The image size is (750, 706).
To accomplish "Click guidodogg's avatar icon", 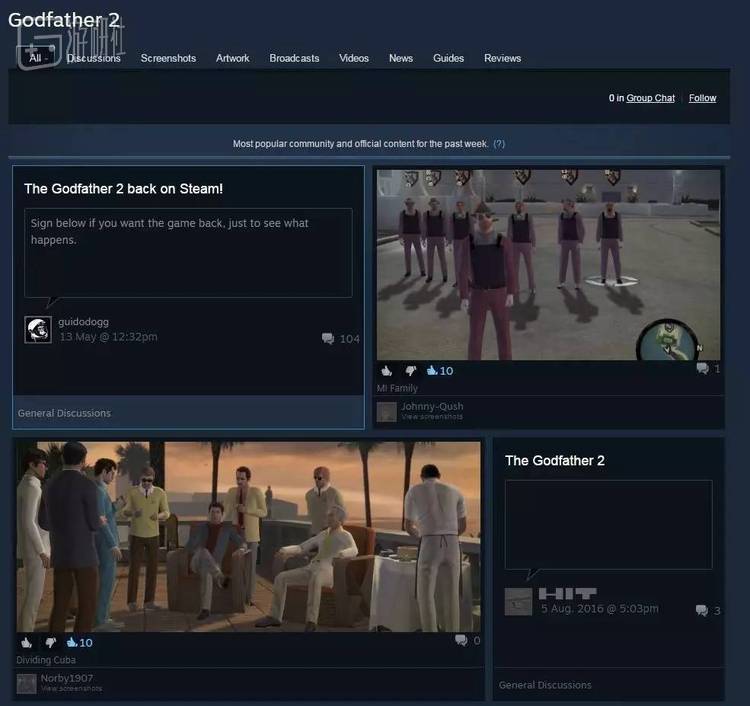I will point(38,330).
